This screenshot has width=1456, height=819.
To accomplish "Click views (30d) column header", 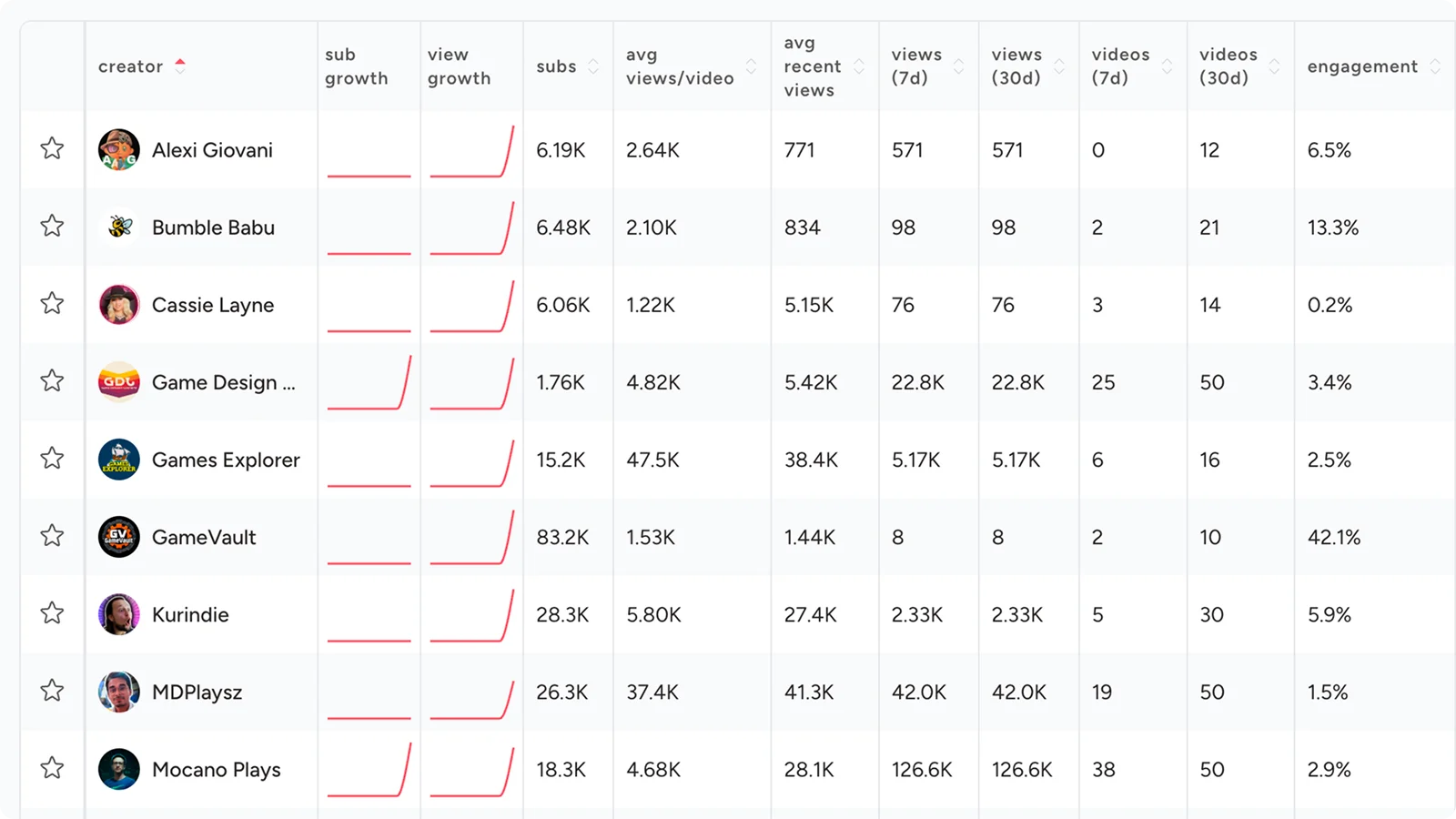I will coord(1016,66).
